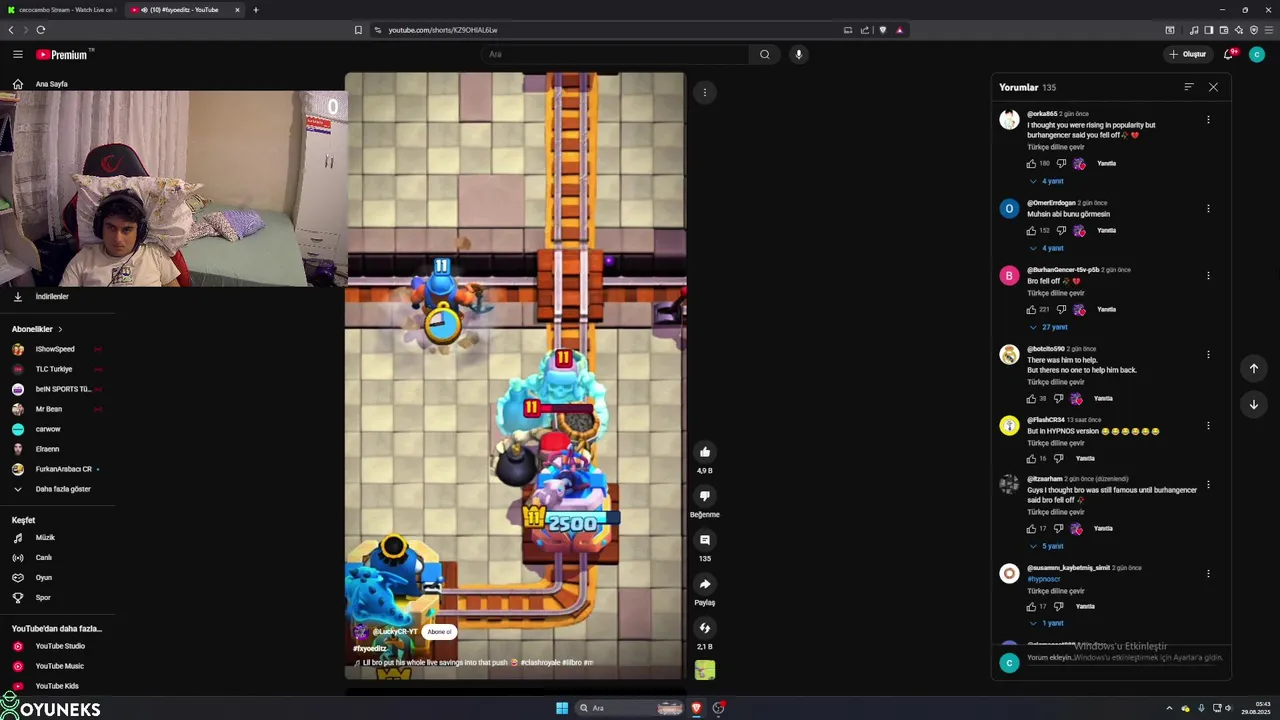
Task: Dislike the comment by @OmerErrdogan
Action: tap(1061, 230)
